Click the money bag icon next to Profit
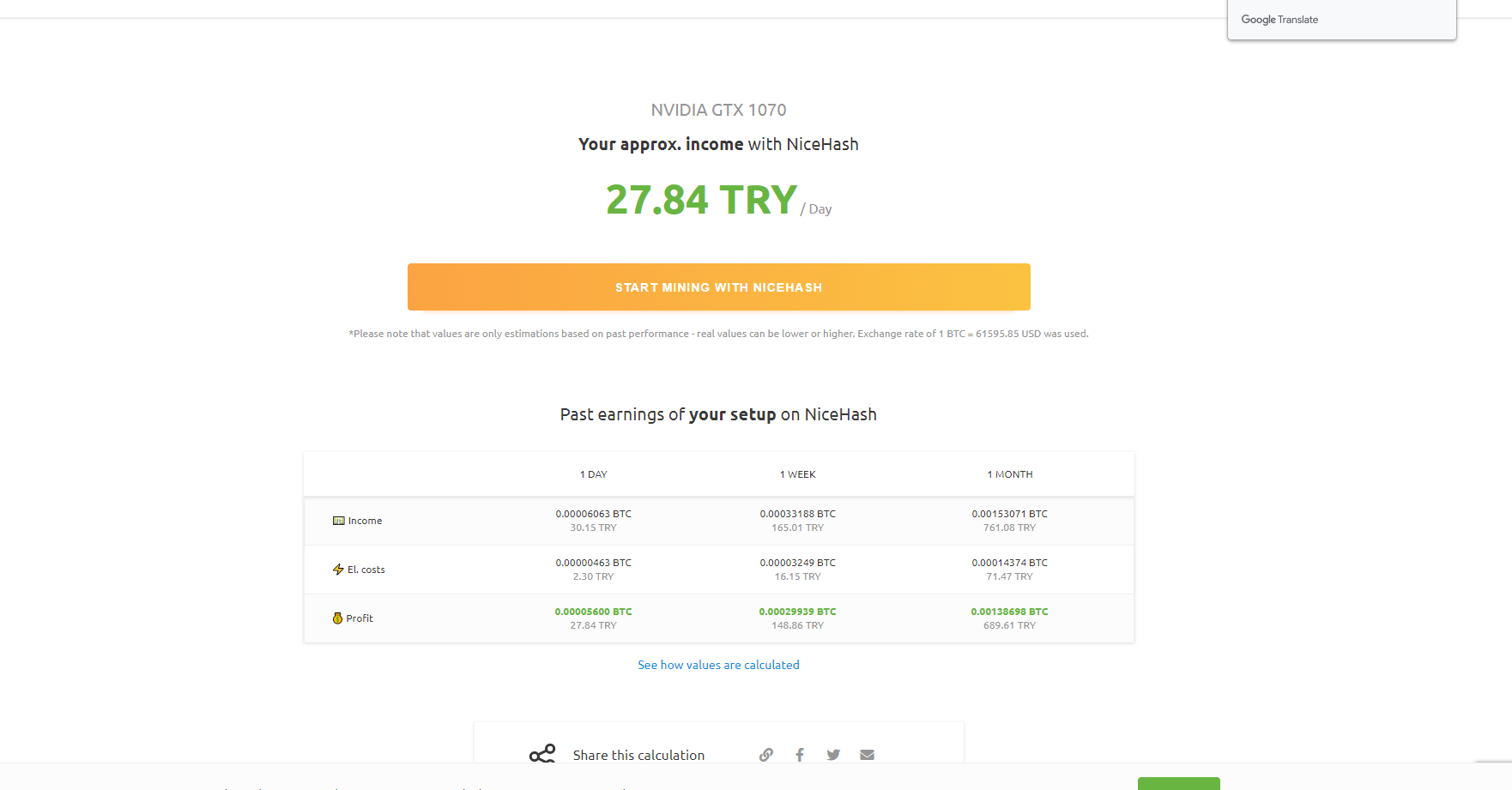Viewport: 1512px width, 790px height. click(x=337, y=618)
